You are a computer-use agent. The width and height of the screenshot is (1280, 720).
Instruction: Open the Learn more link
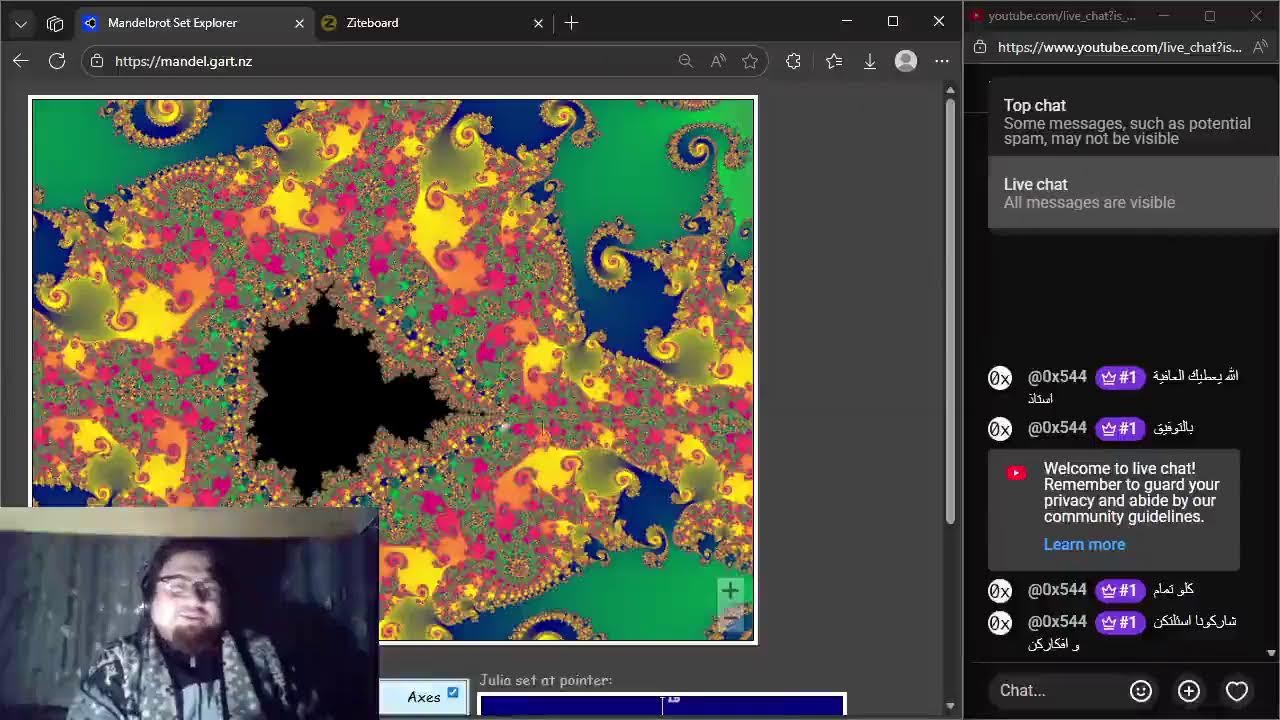pos(1084,544)
